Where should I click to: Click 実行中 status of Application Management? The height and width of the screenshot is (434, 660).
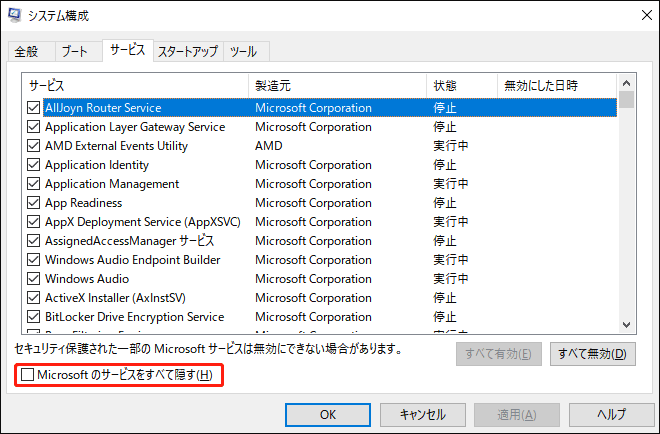point(451,184)
